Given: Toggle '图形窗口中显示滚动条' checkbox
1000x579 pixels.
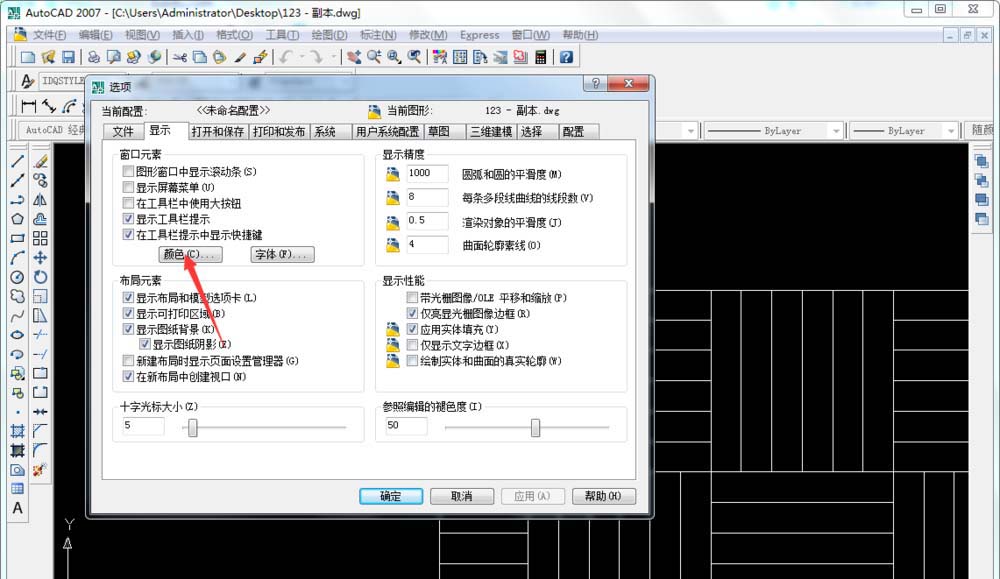Looking at the screenshot, I should (128, 172).
